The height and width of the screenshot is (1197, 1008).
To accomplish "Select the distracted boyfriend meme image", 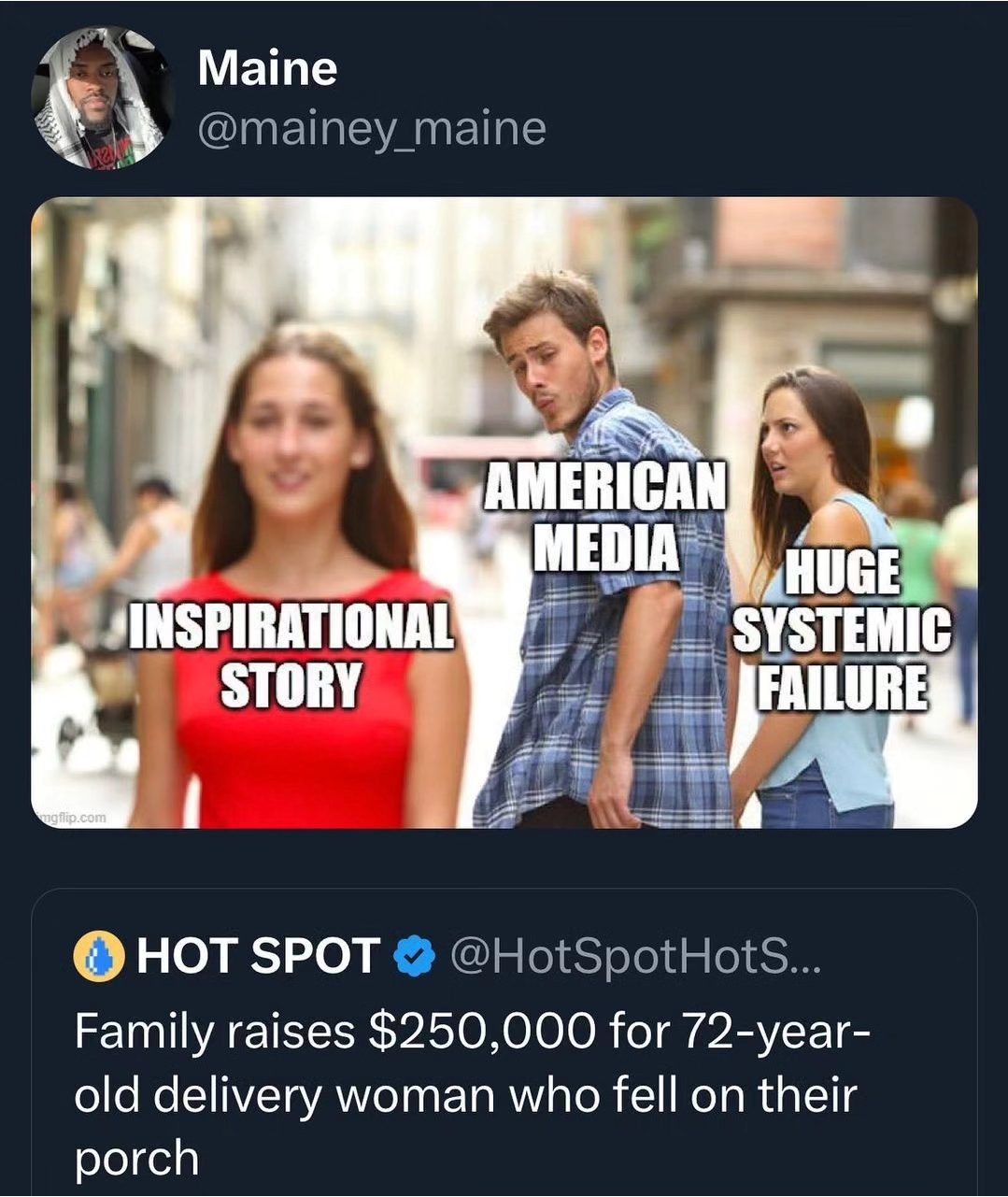I will tap(504, 514).
